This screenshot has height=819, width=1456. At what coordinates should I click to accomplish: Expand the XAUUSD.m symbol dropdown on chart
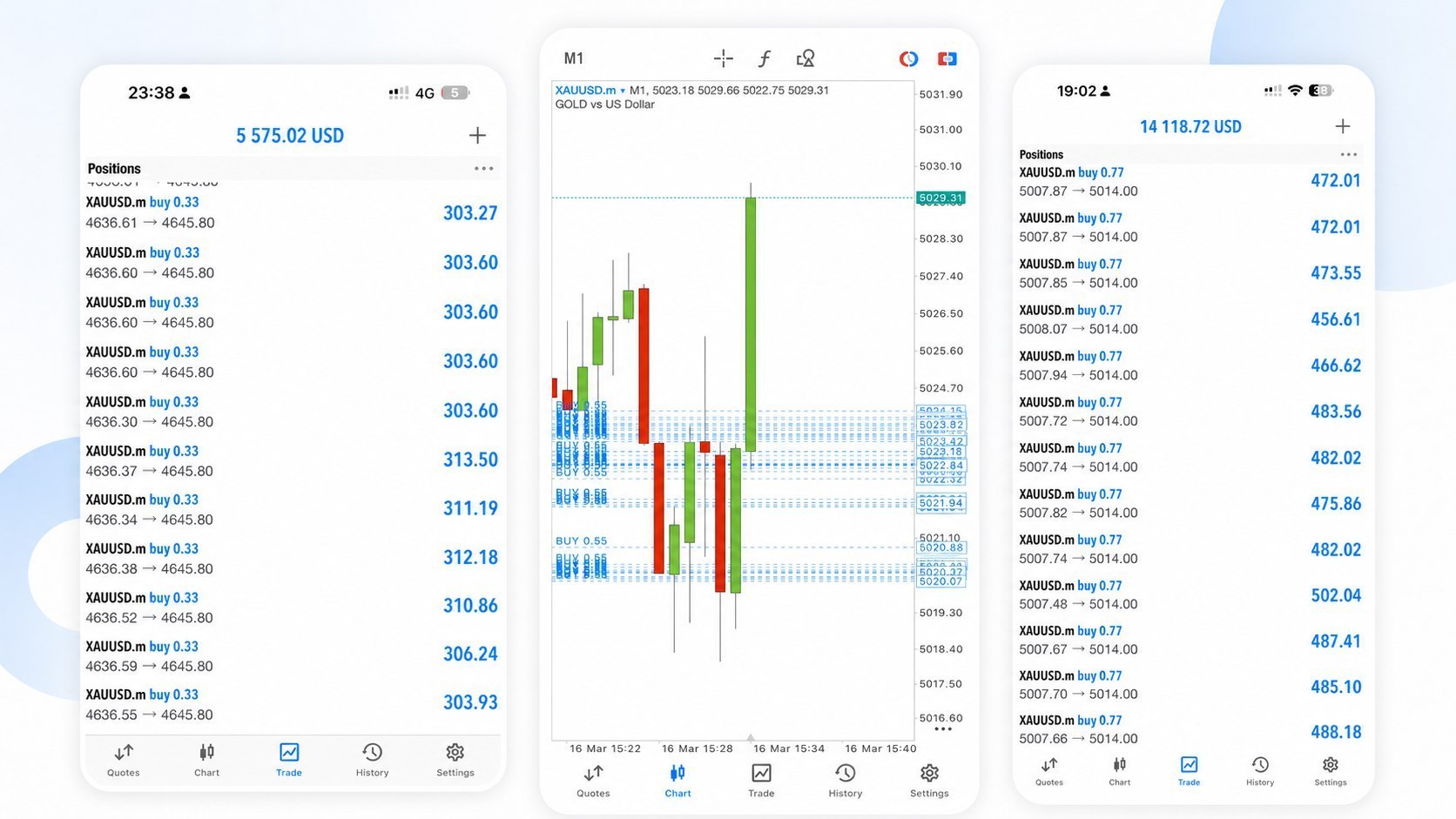click(x=590, y=91)
